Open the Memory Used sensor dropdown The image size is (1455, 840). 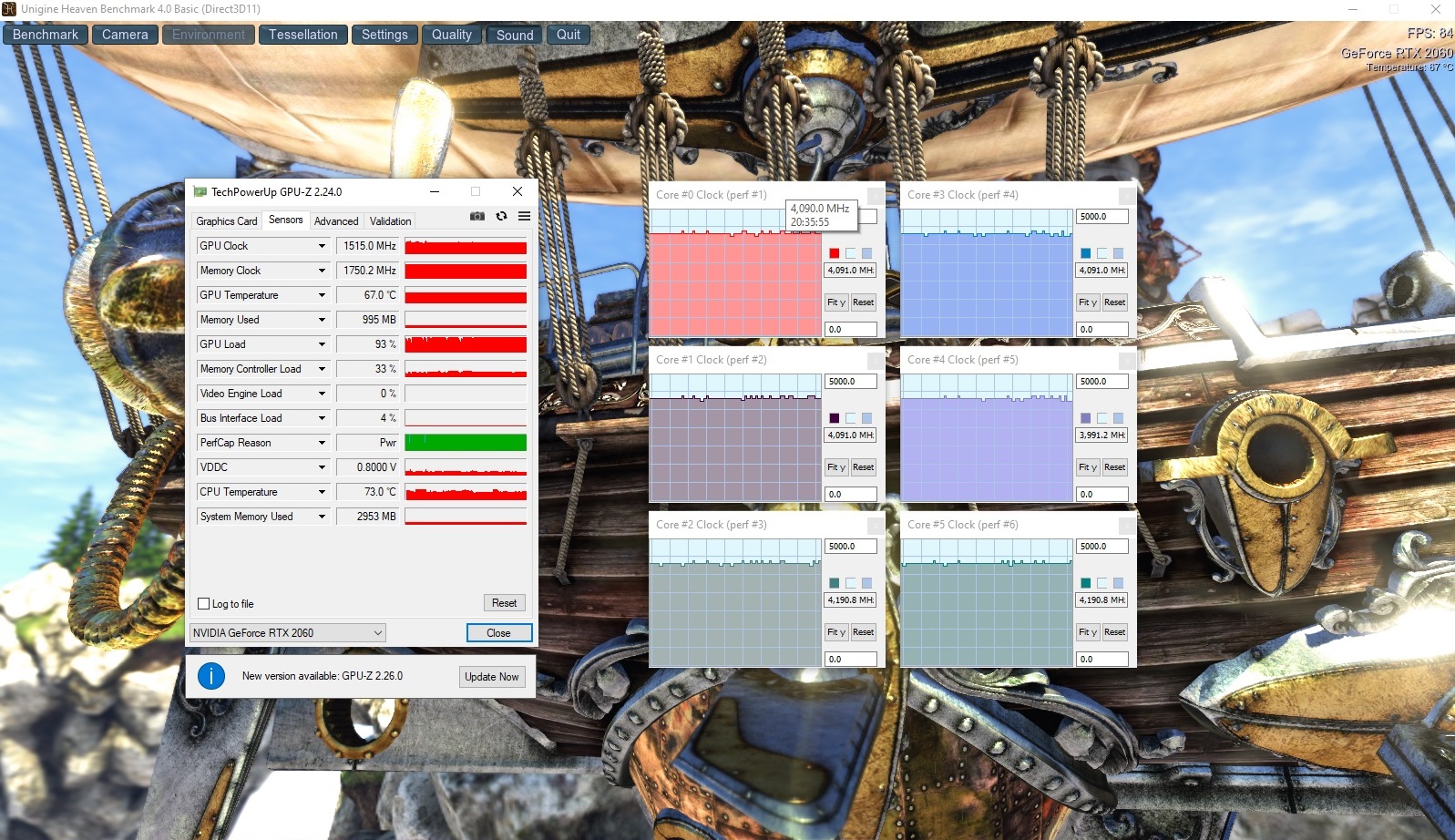pos(322,320)
